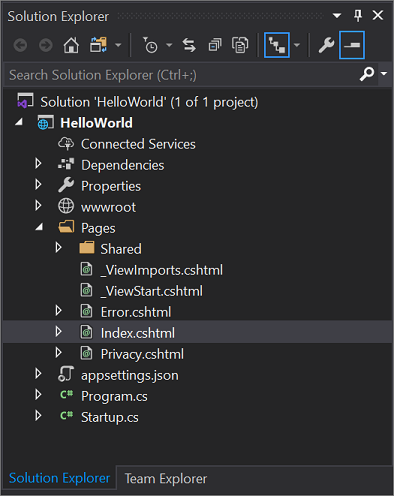Close the Solution Explorer panel

click(378, 15)
